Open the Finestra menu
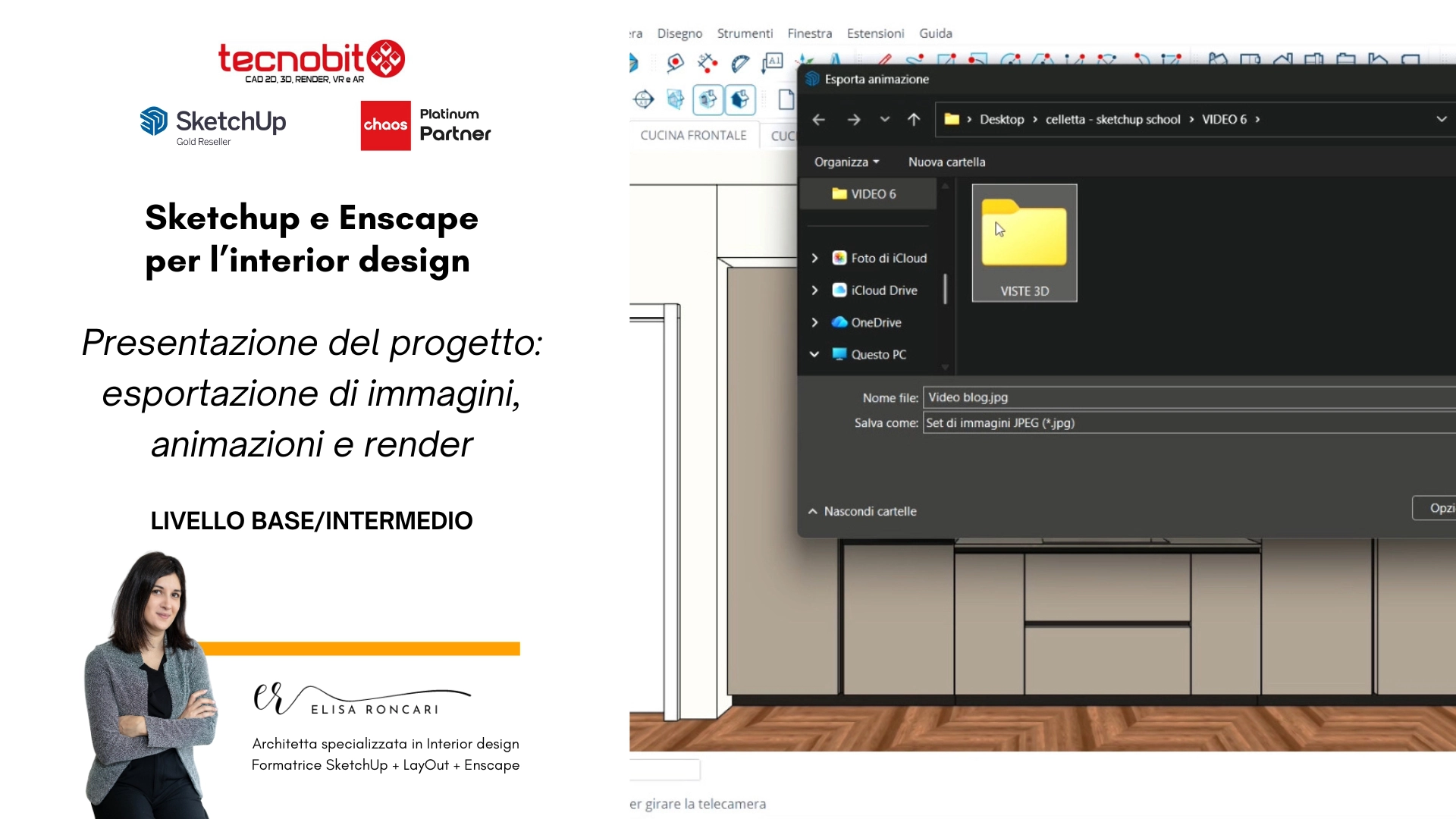This screenshot has width=1456, height=819. pyautogui.click(x=809, y=33)
